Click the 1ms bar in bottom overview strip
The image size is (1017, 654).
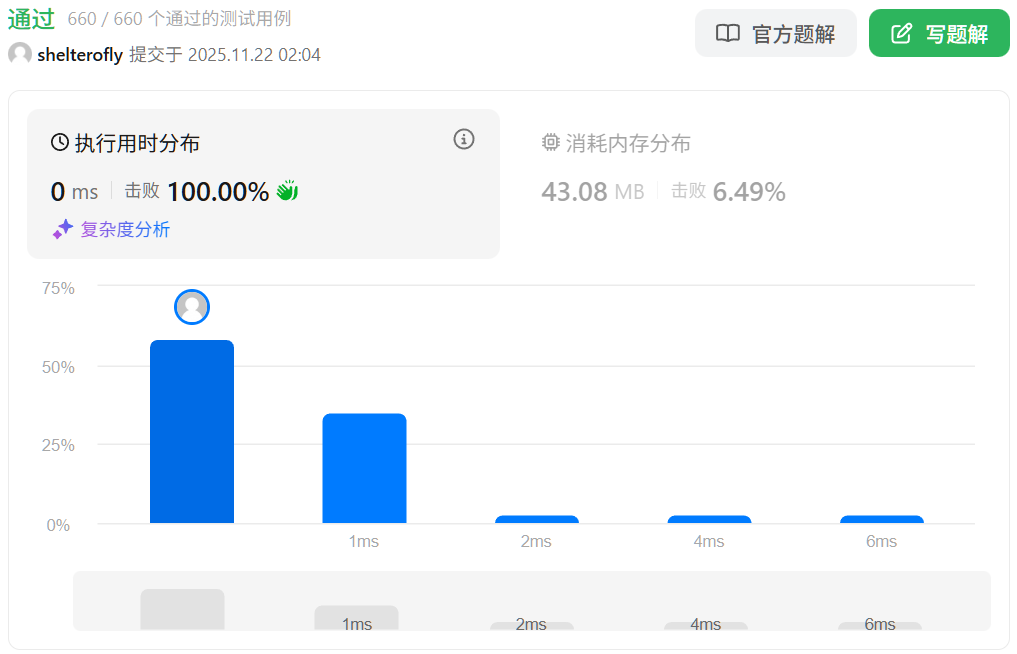(x=356, y=618)
